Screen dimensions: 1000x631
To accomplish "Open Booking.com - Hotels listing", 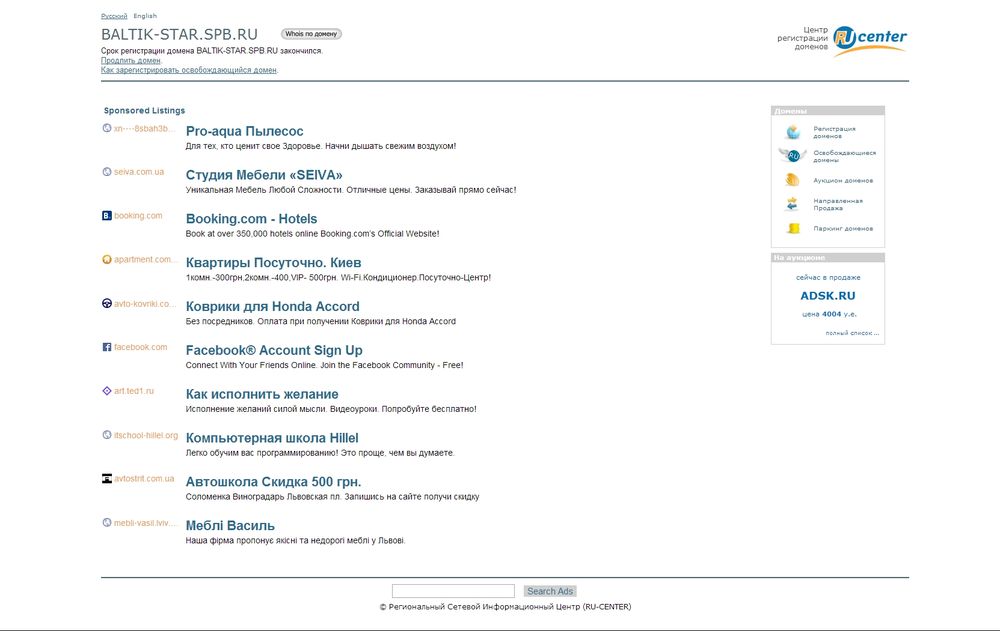I will tap(251, 219).
